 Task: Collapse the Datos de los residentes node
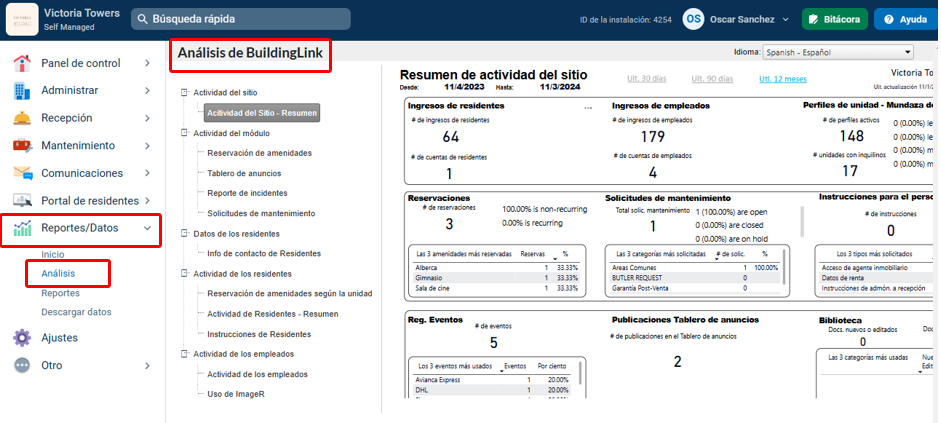(184, 233)
